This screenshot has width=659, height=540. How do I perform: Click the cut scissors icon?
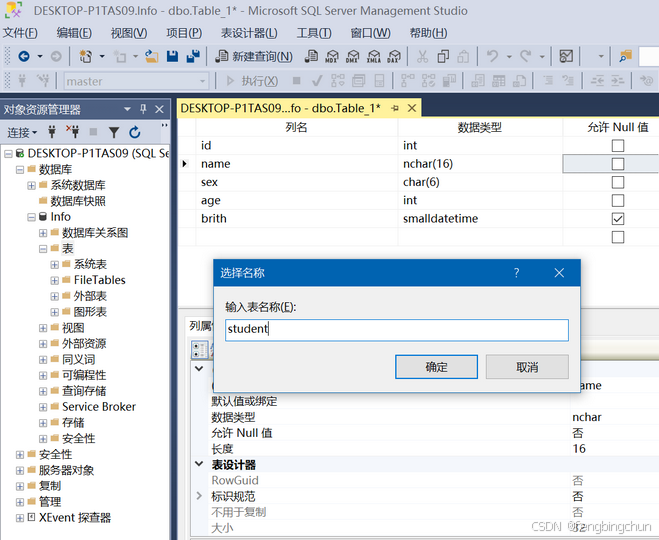point(422,56)
